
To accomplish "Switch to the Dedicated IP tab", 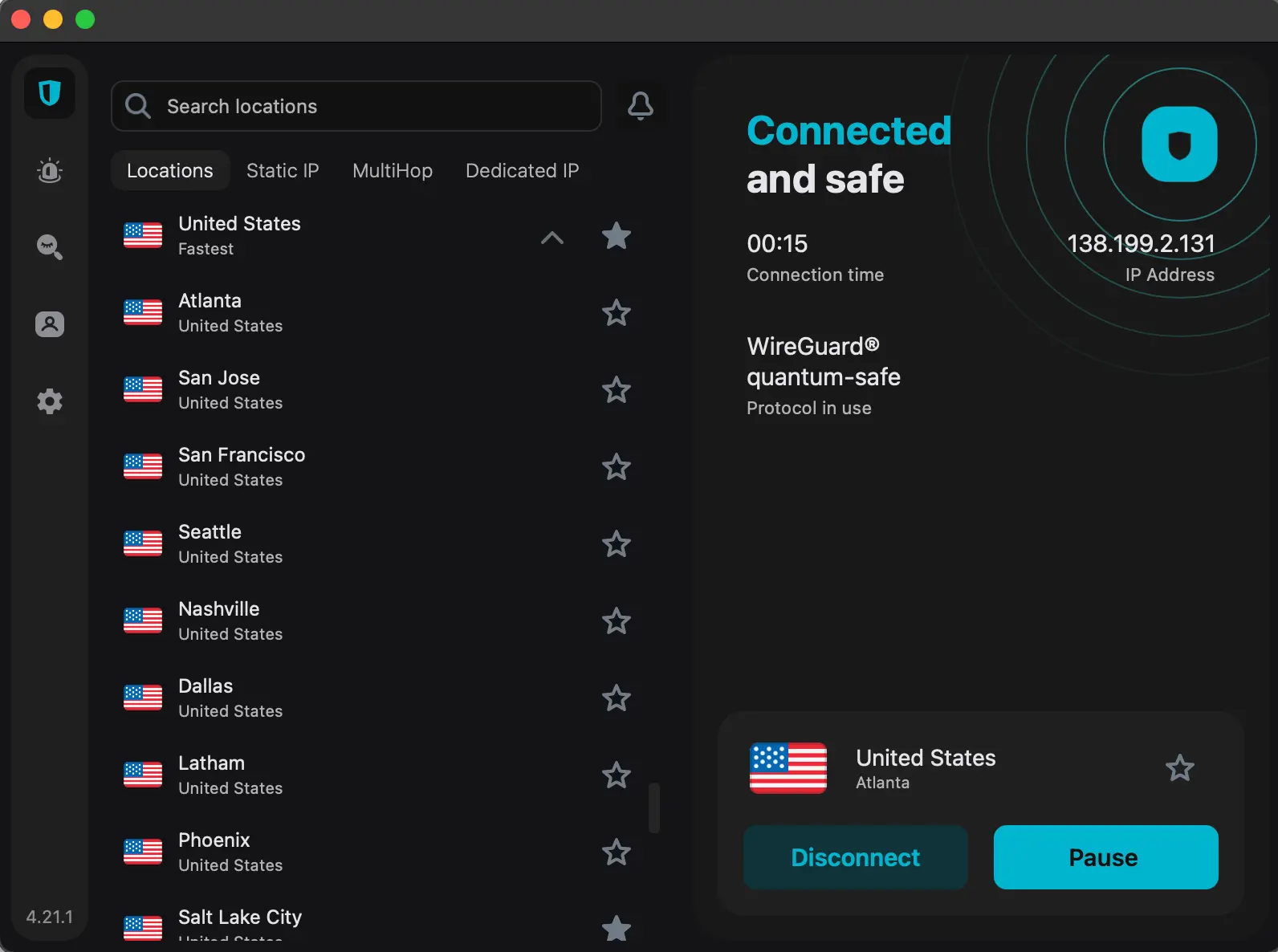I will [x=523, y=170].
